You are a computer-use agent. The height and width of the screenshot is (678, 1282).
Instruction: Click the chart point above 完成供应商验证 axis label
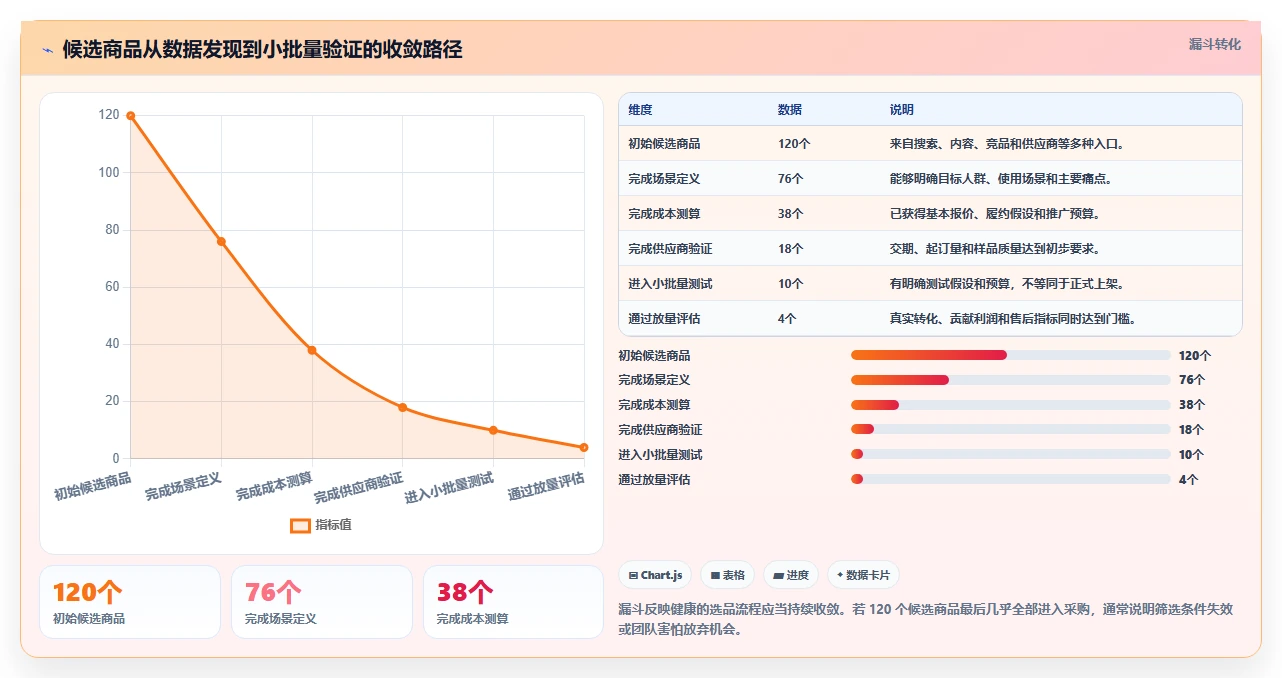(402, 407)
